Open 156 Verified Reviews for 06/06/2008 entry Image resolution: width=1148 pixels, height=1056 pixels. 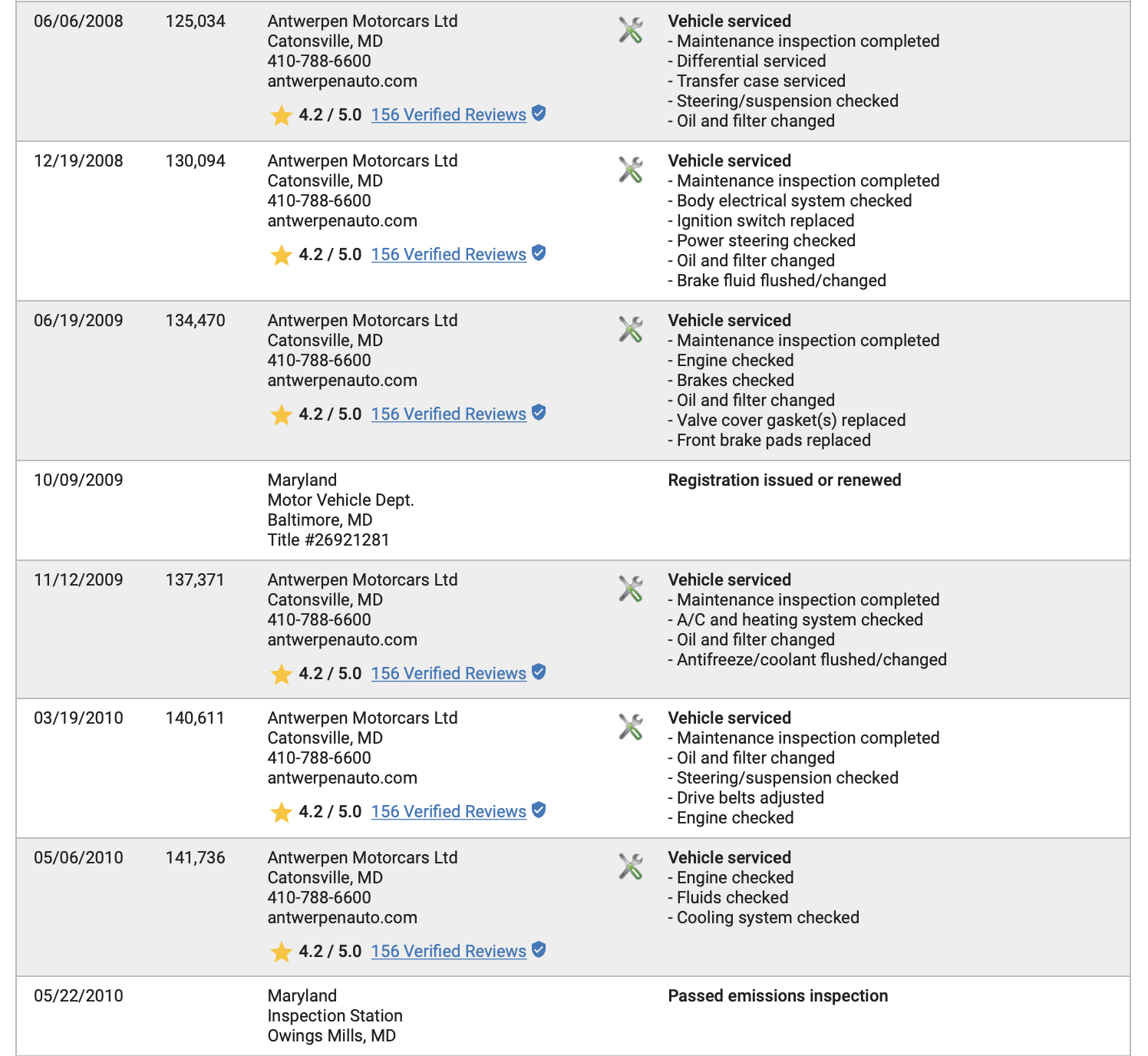pos(449,115)
